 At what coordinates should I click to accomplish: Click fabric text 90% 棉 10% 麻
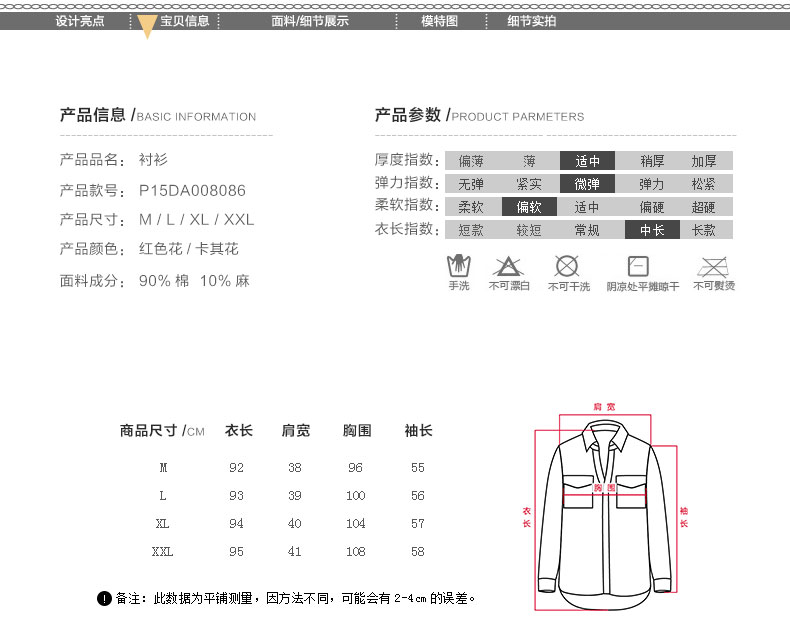pos(194,281)
